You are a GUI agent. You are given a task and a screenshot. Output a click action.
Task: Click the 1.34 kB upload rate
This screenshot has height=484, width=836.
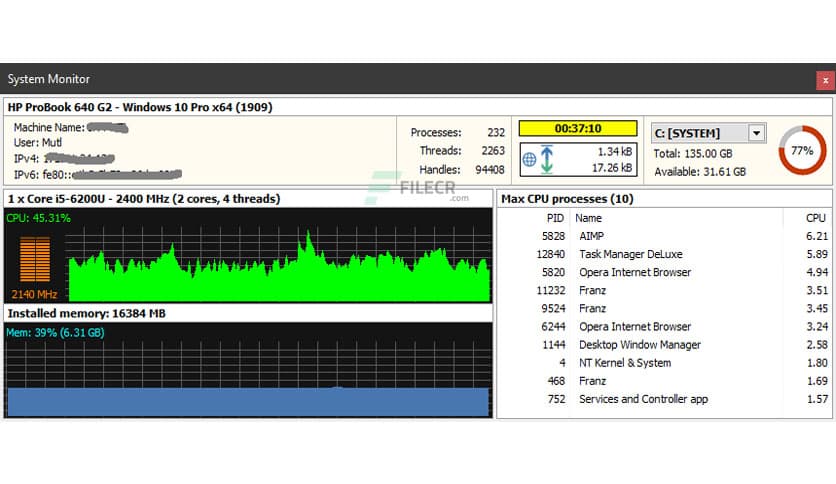615,152
